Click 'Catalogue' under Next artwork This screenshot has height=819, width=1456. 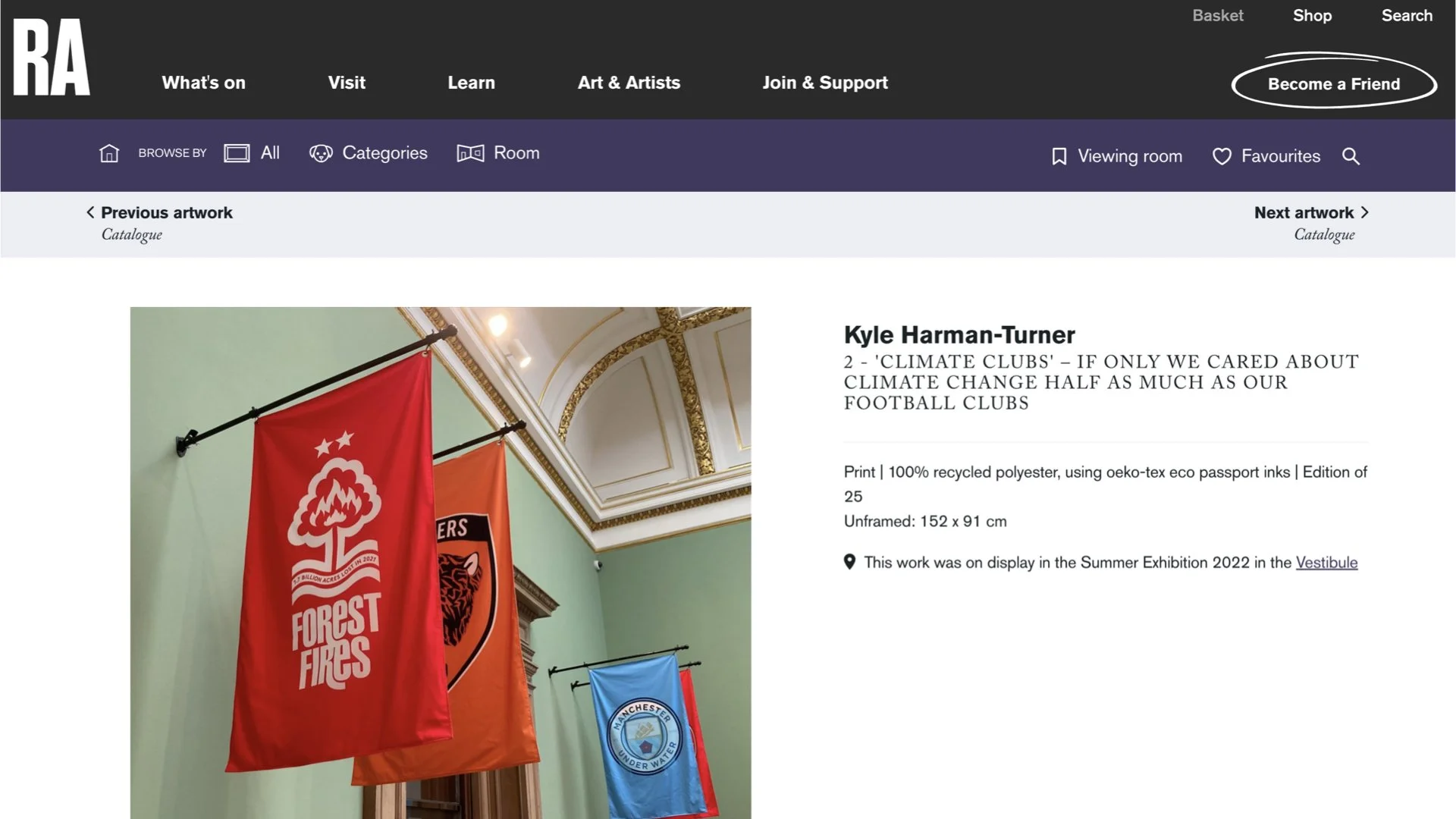coord(1324,234)
